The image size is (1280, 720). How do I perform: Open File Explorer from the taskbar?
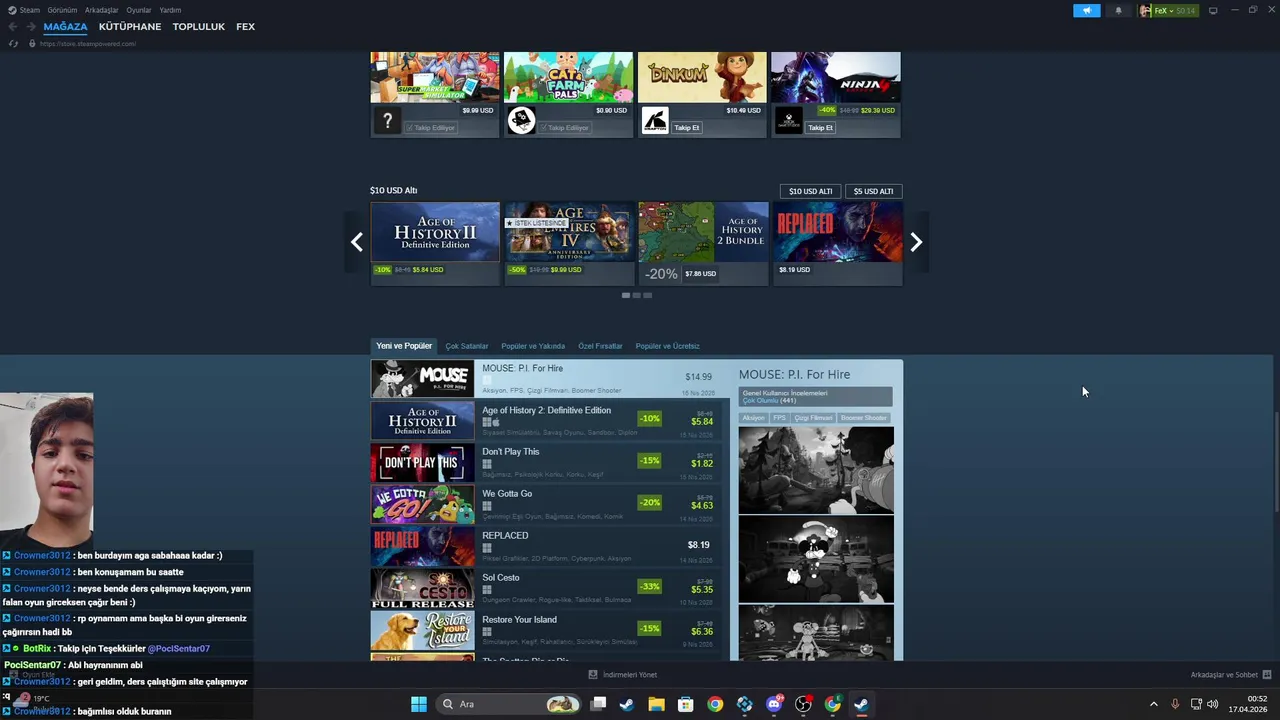[656, 704]
